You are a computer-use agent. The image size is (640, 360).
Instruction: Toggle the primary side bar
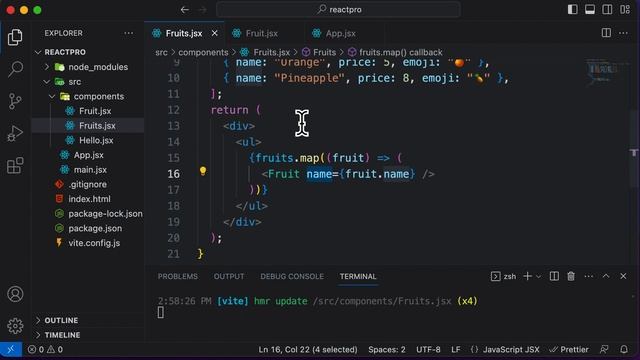click(x=573, y=9)
